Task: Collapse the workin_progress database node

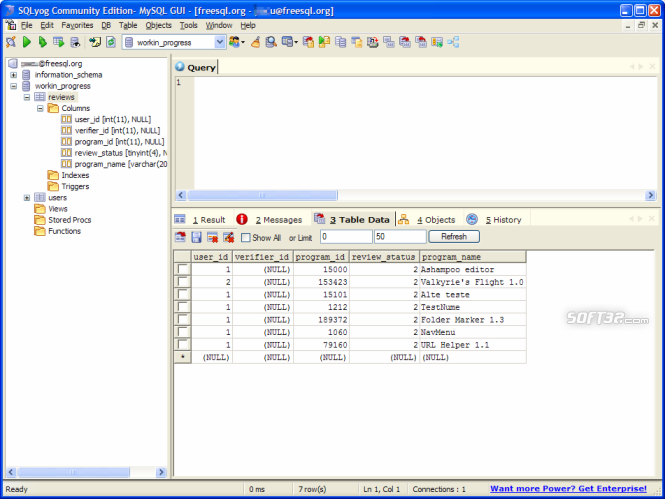Action: [14, 86]
